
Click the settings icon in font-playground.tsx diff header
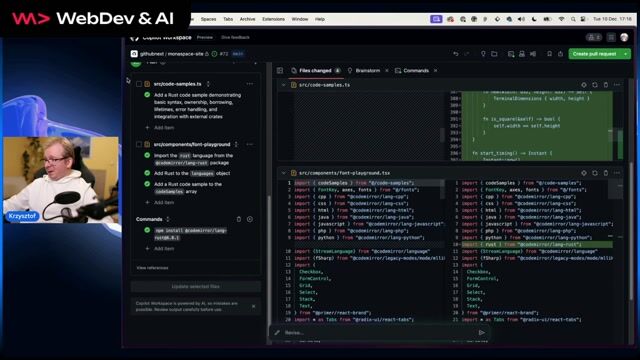point(584,173)
